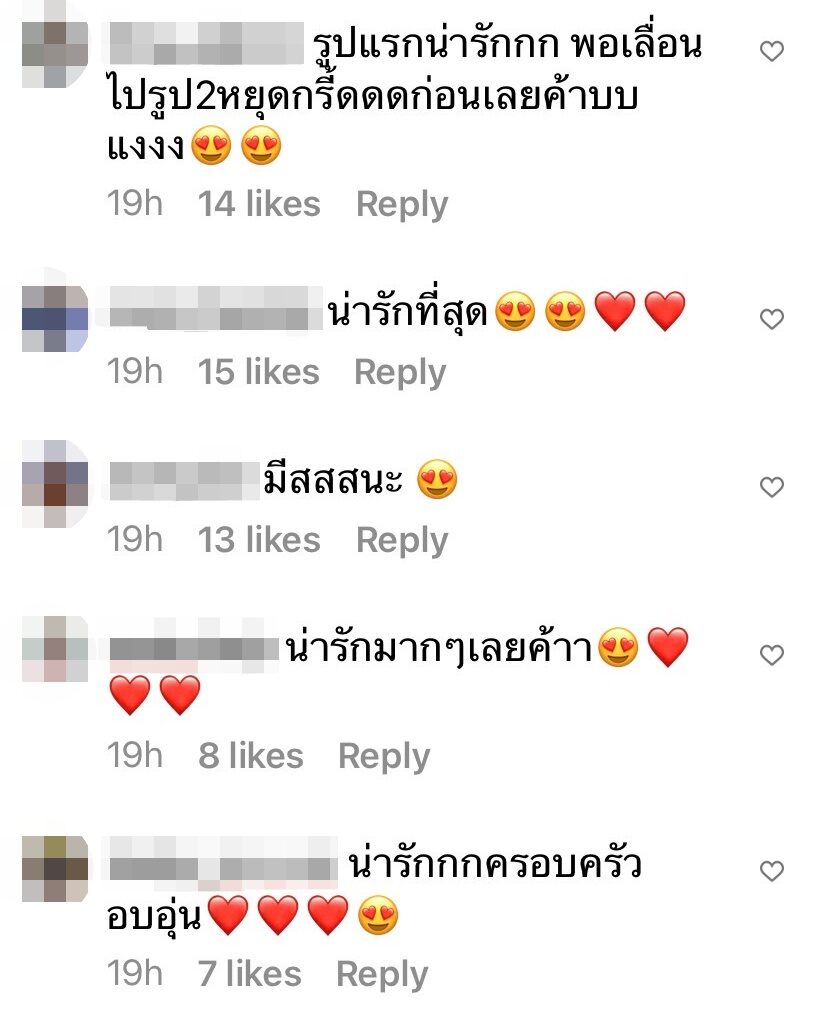Like the comment with 7 likes
This screenshot has width=828, height=1010.
click(771, 871)
